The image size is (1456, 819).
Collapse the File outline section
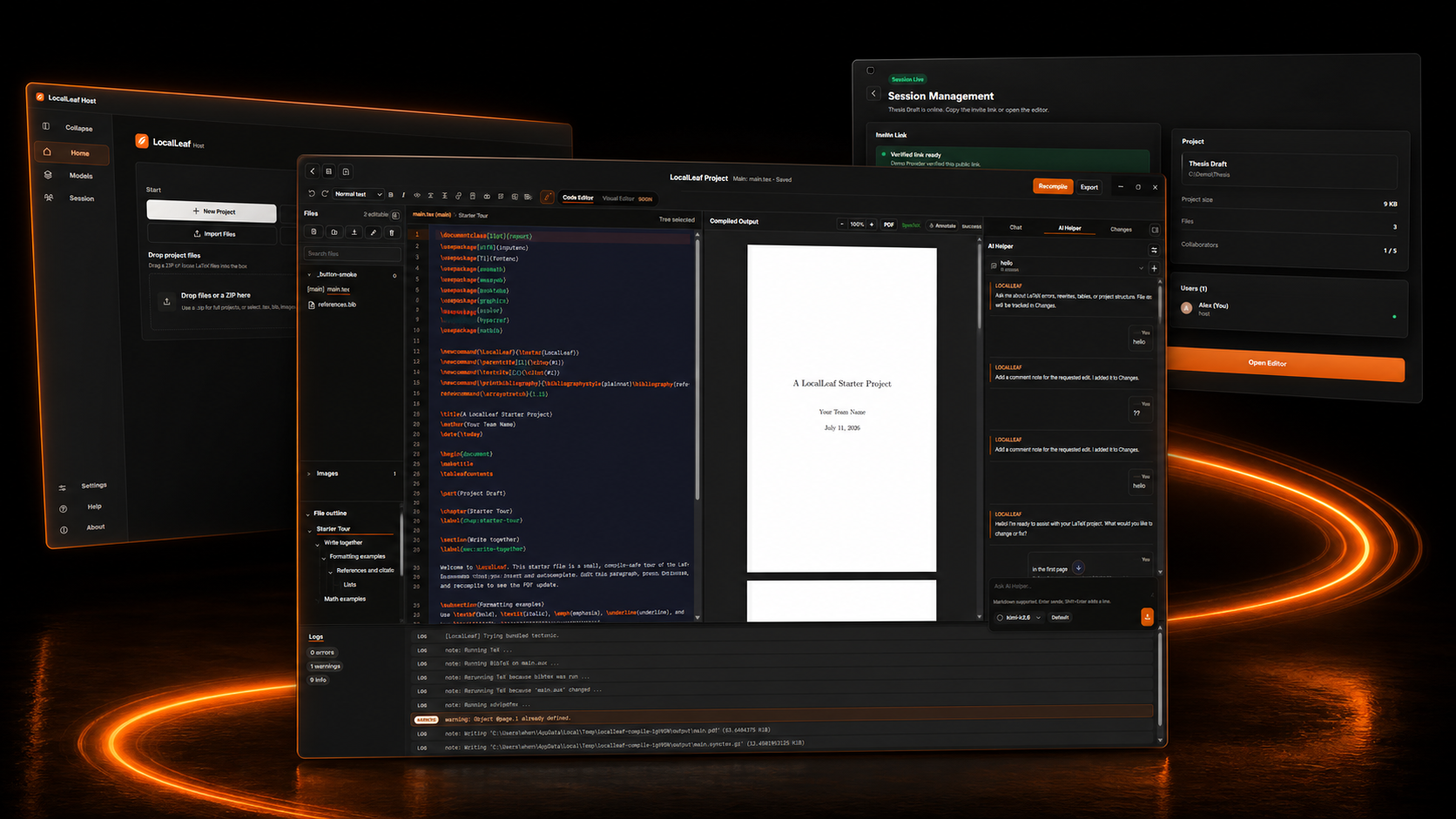click(308, 514)
